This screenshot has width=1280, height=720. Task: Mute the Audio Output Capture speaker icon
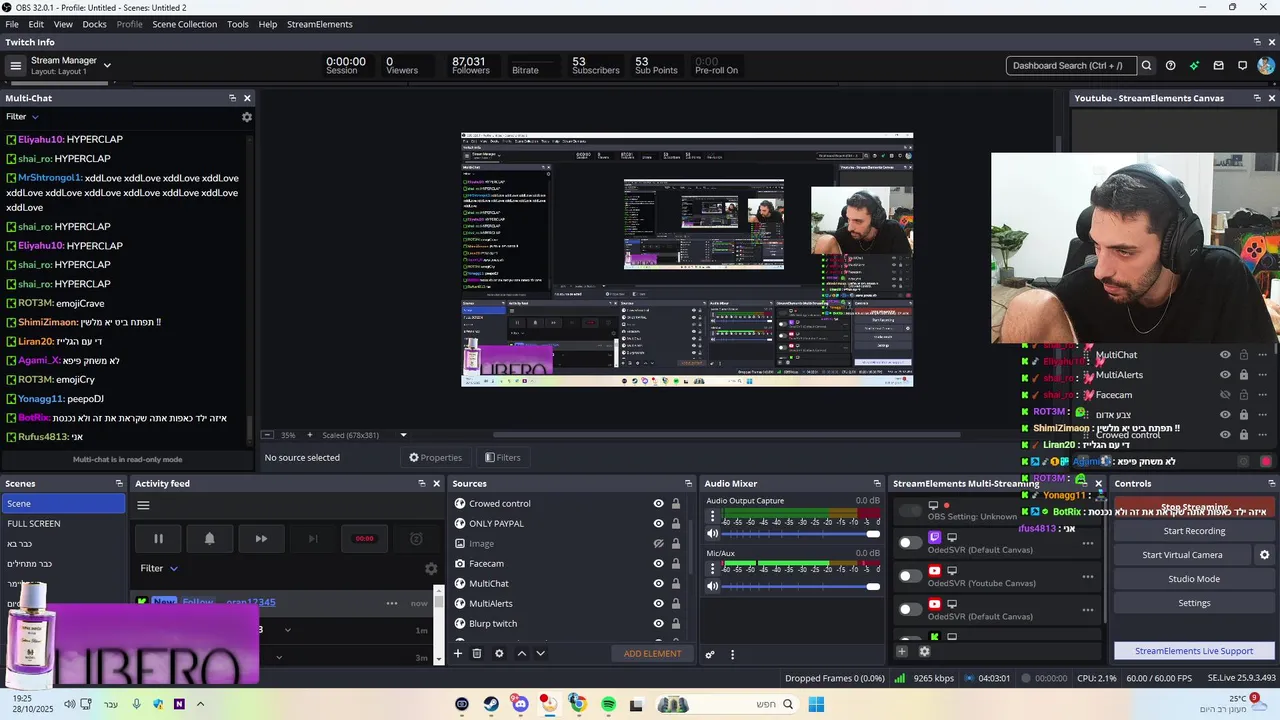click(x=713, y=533)
